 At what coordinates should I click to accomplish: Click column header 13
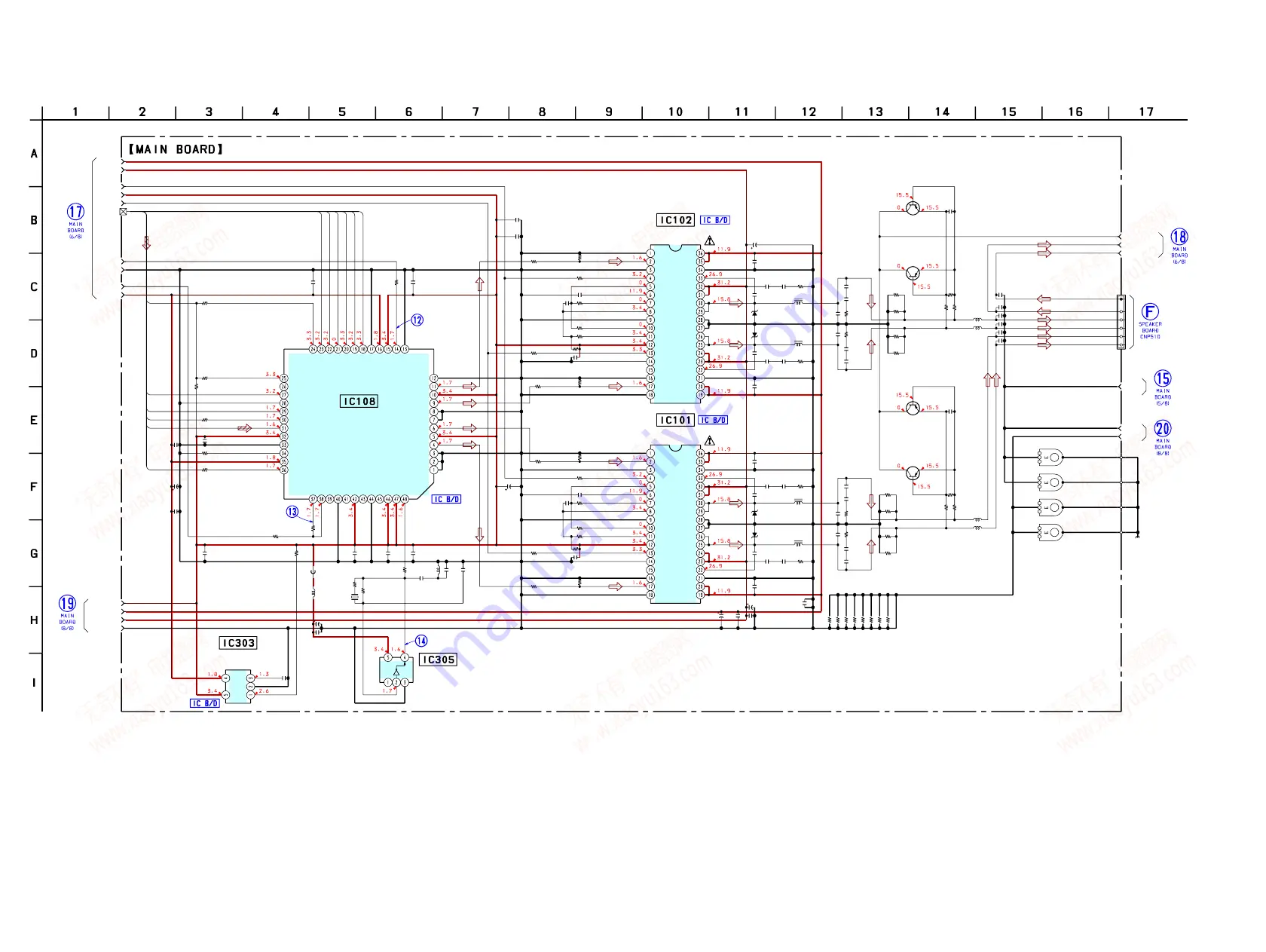point(875,112)
